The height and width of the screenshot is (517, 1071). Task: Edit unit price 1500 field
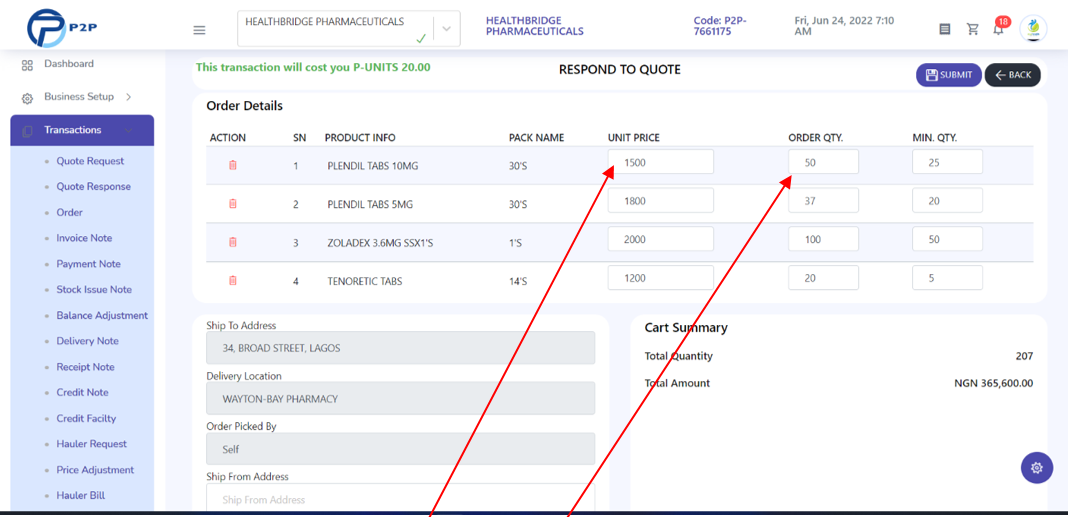pyautogui.click(x=660, y=162)
